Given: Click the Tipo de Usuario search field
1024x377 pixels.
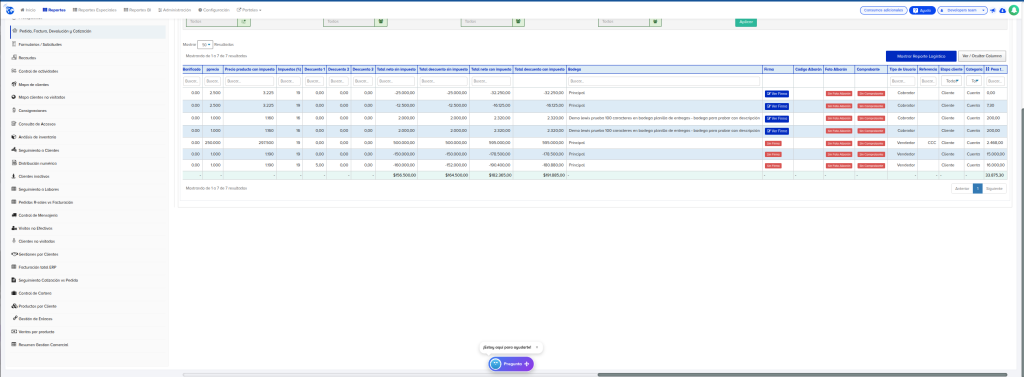Looking at the screenshot, I should [x=903, y=82].
